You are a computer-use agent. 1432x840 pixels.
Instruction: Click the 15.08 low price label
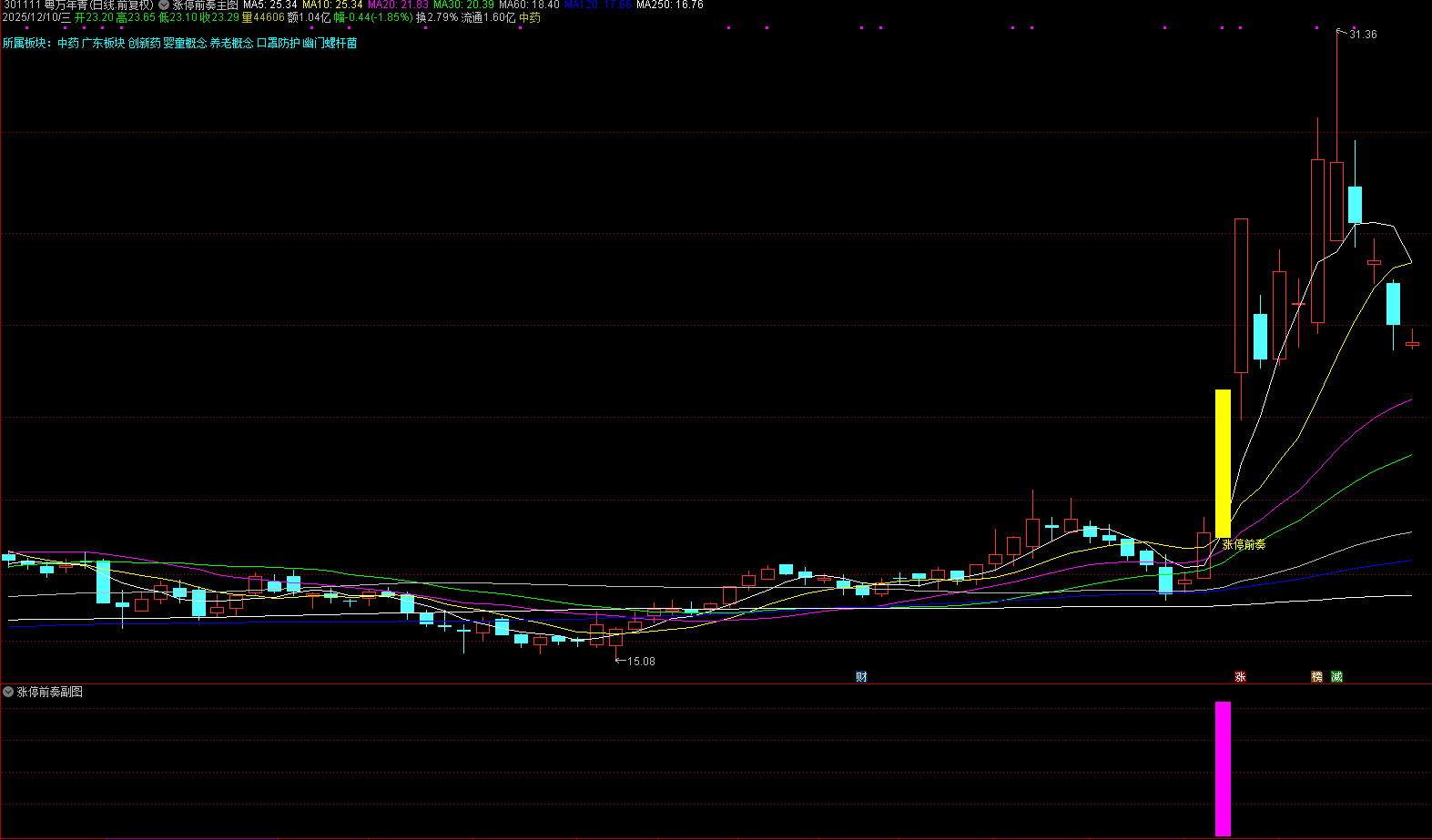[x=641, y=662]
